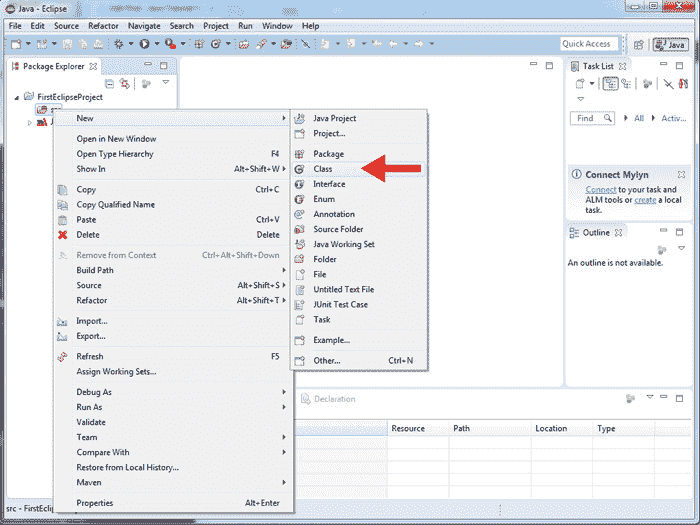Click Open Type Hierarchy menu entry

[173, 154]
